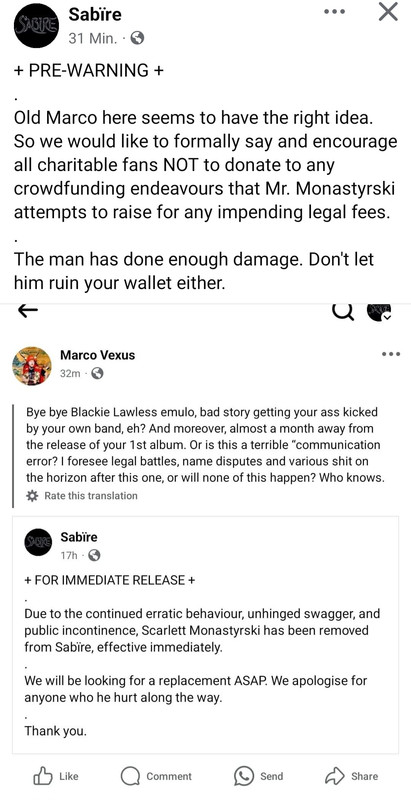Viewport: 411px width, 800px height.
Task: Open the Marco Vexus profile name link
Action: point(97,355)
